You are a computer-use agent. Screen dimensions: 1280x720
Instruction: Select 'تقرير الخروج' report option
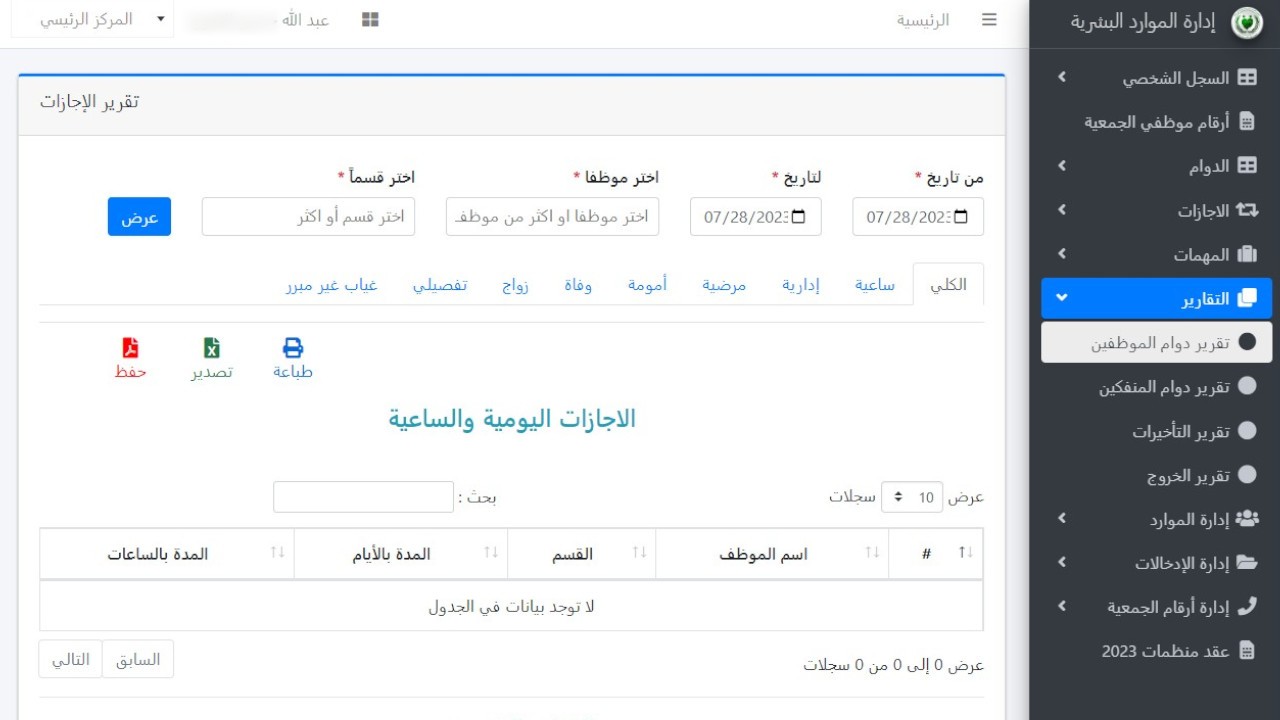point(1187,476)
